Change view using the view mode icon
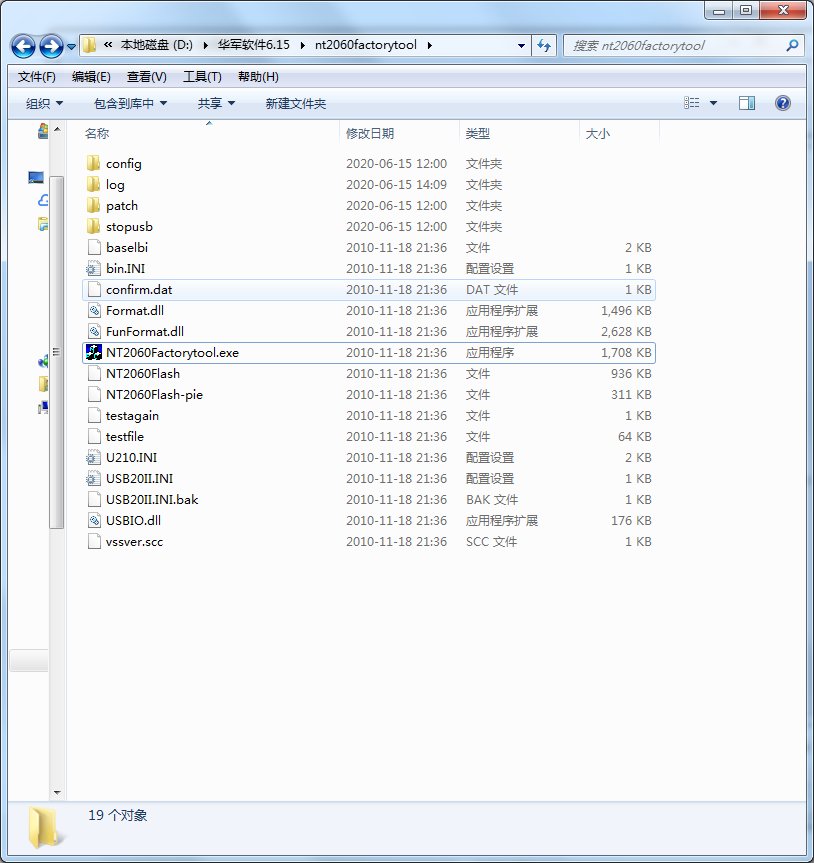The height and width of the screenshot is (863, 814). pos(692,103)
